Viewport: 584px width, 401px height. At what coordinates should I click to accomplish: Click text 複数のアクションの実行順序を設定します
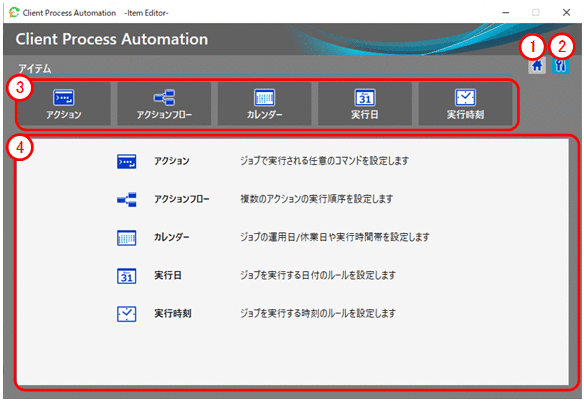(317, 199)
